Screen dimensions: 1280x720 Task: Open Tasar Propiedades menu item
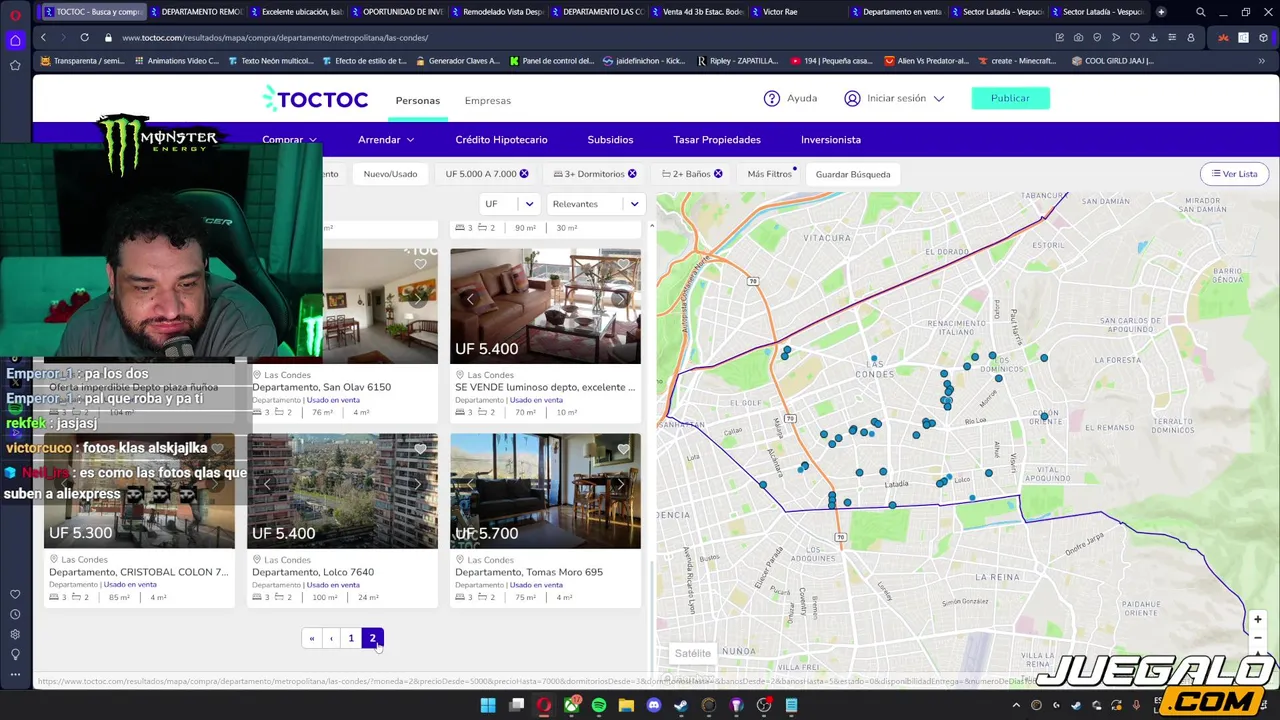click(x=717, y=140)
